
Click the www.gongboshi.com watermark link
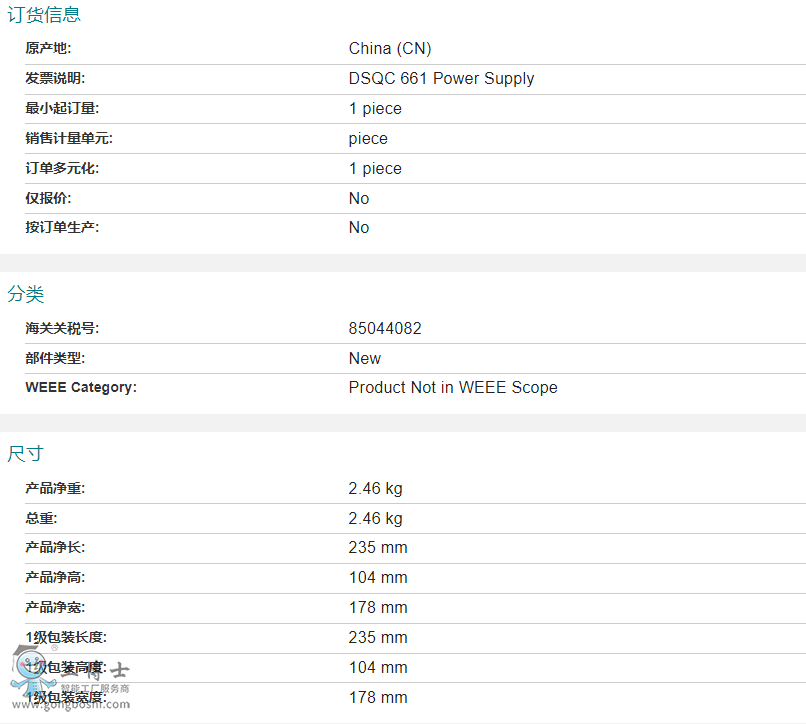71,704
